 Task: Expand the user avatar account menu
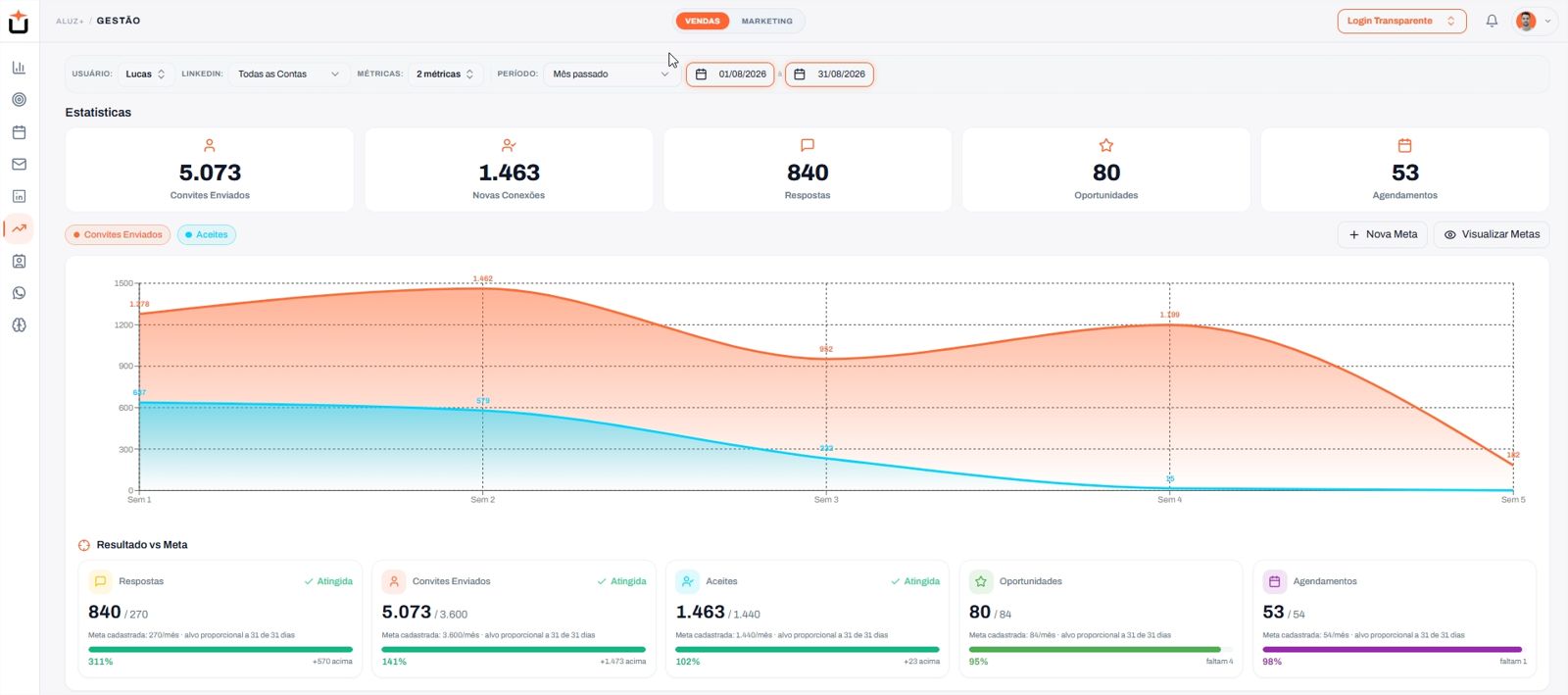(1535, 21)
